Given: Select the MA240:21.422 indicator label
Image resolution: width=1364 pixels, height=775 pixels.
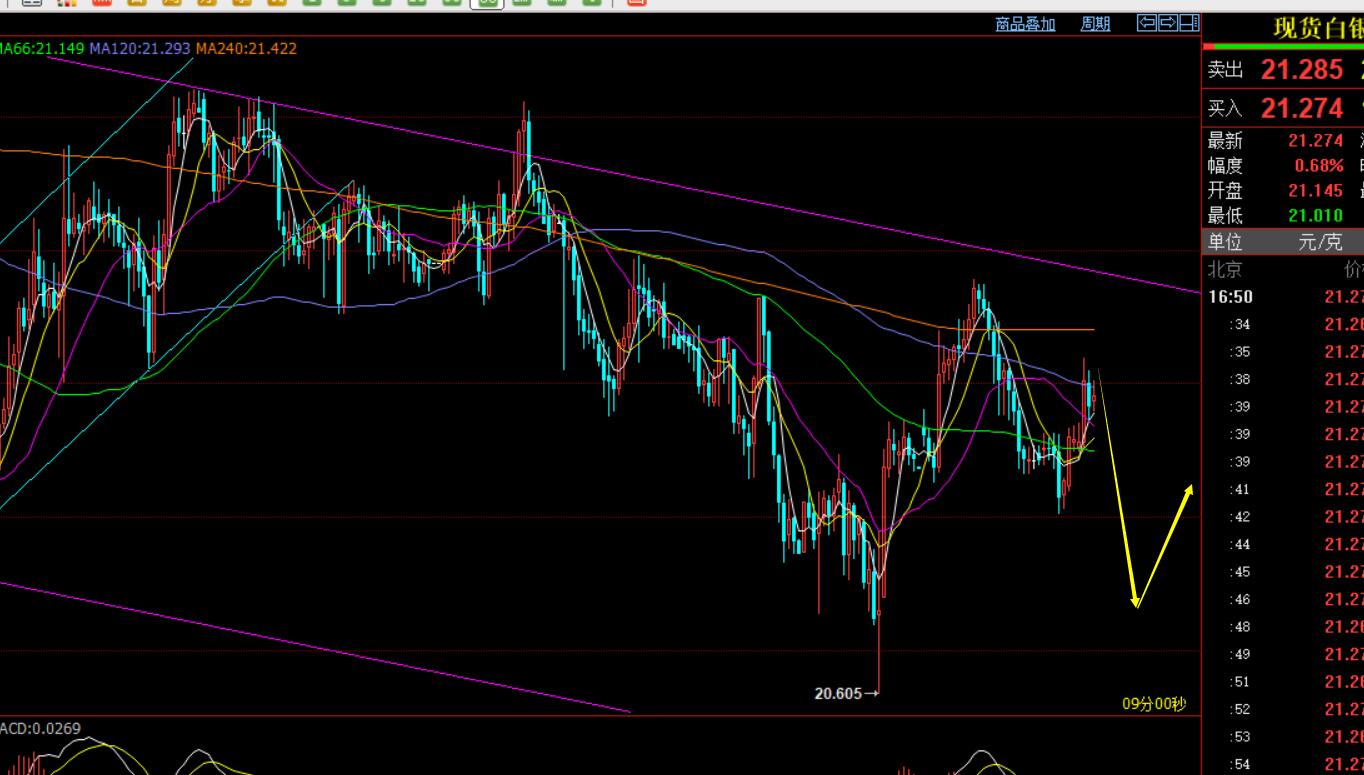Looking at the screenshot, I should (x=246, y=48).
